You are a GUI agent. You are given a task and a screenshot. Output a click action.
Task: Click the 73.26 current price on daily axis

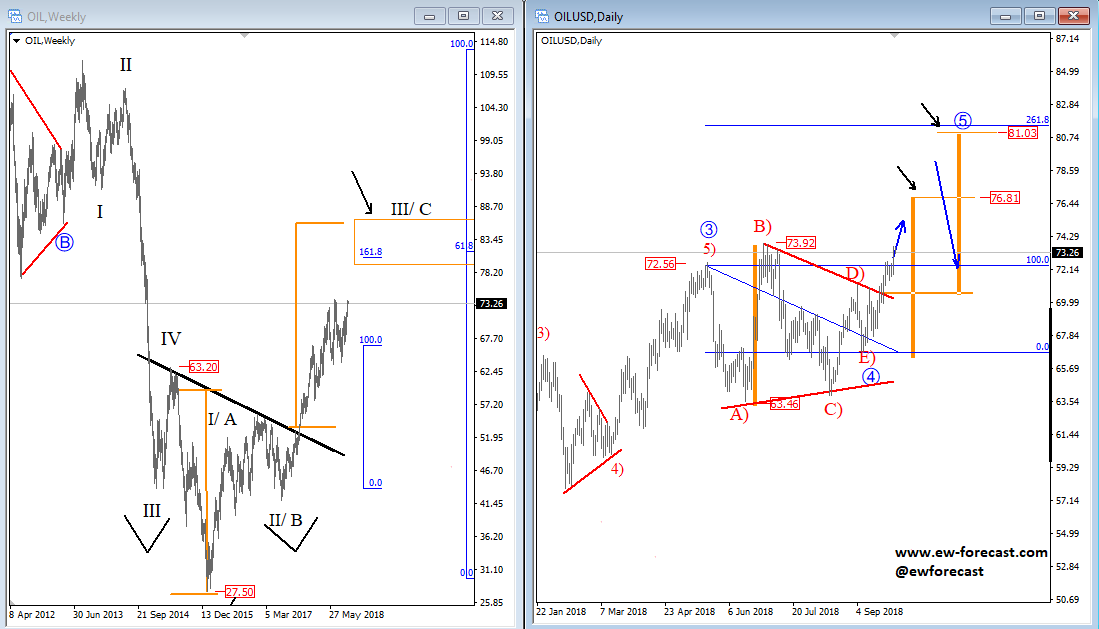pyautogui.click(x=1069, y=252)
